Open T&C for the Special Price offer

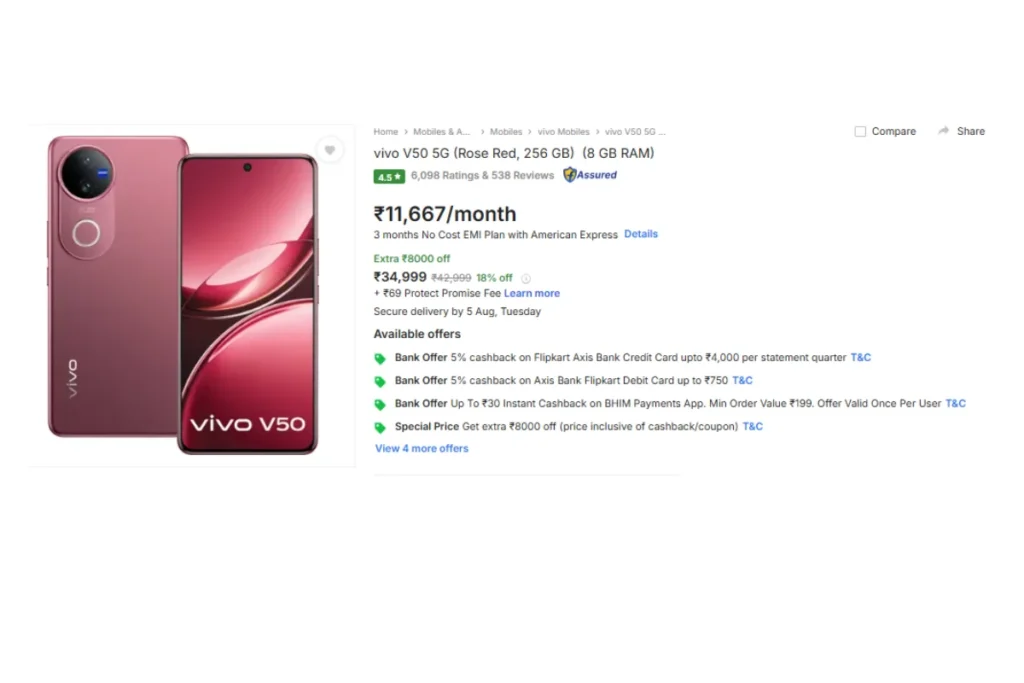(752, 426)
